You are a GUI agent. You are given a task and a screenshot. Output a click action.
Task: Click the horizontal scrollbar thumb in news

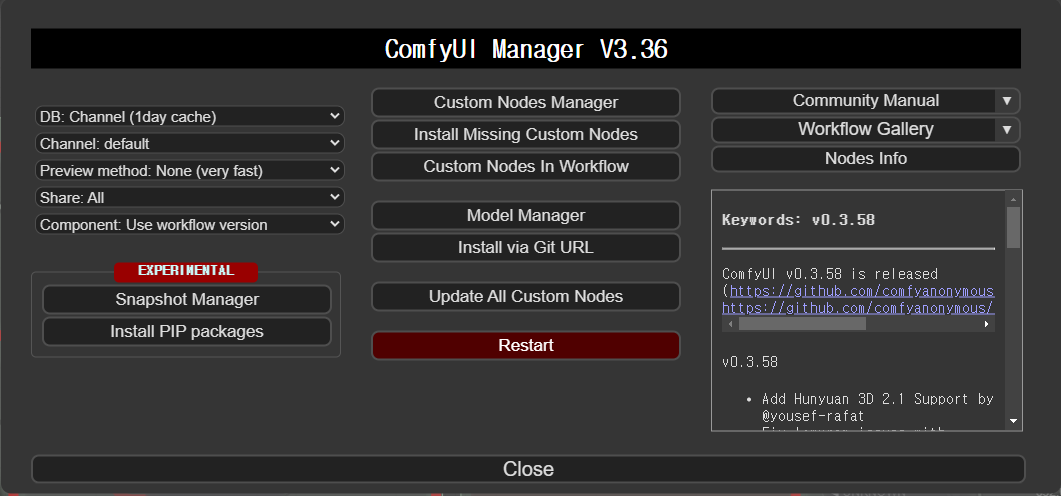802,324
